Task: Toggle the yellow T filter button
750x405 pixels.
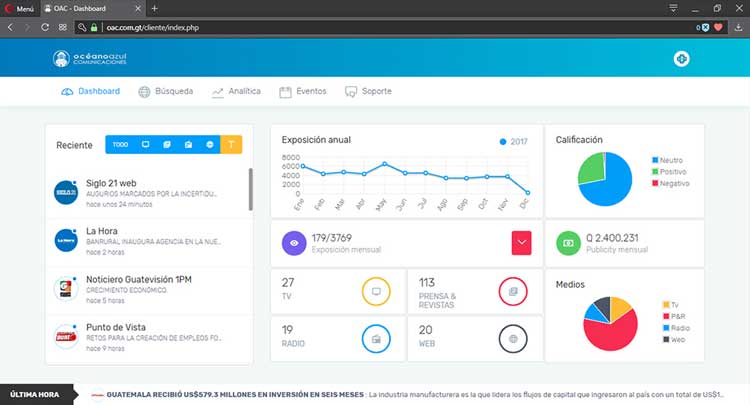Action: [231, 145]
